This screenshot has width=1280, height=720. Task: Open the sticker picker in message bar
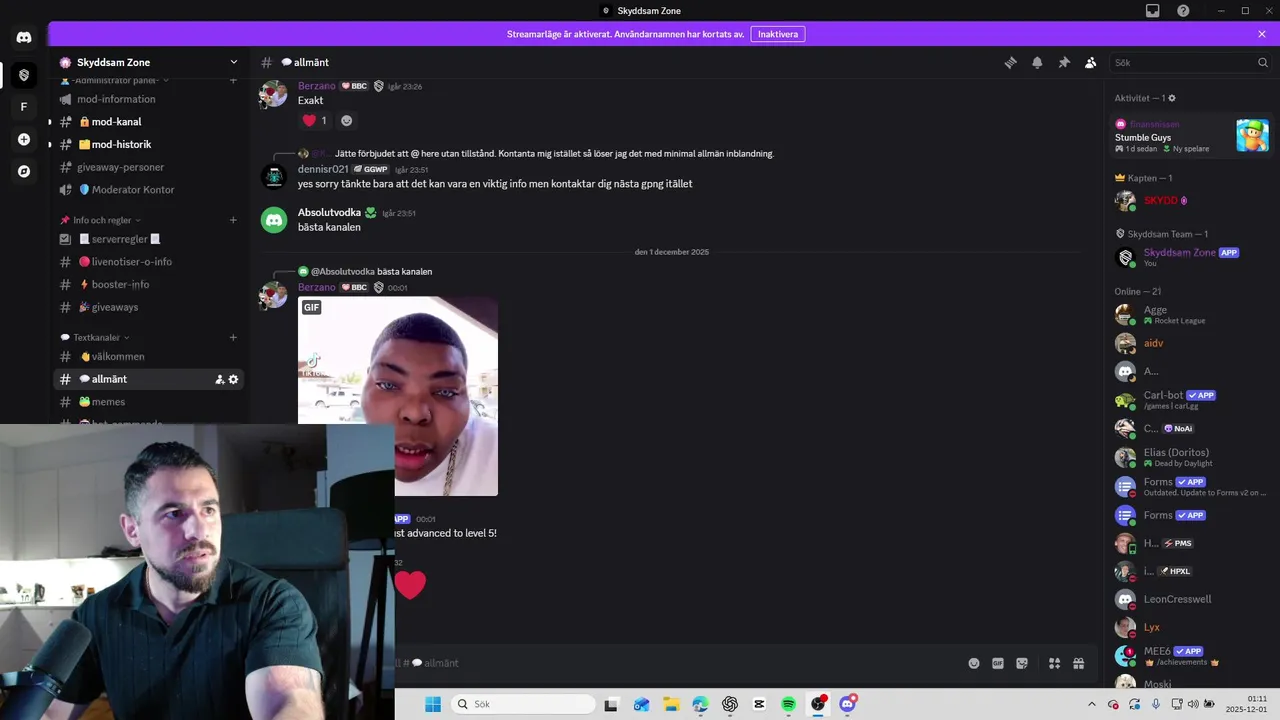pyautogui.click(x=1022, y=663)
